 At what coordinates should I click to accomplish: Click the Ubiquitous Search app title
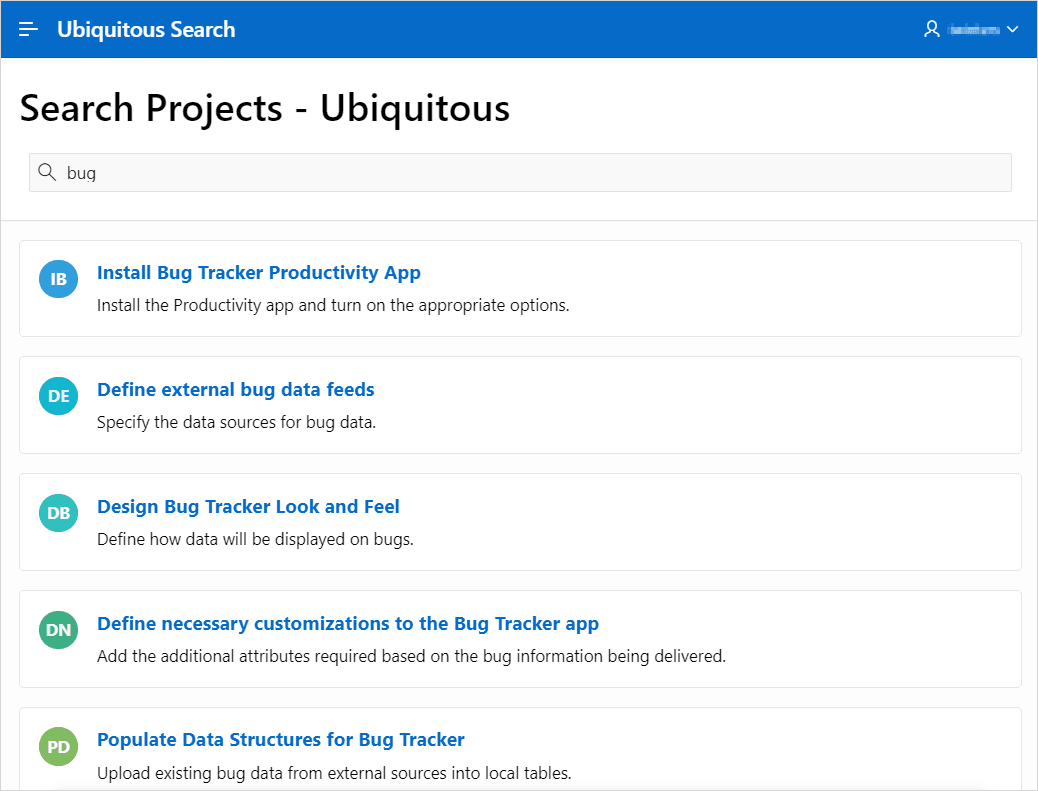[x=146, y=29]
